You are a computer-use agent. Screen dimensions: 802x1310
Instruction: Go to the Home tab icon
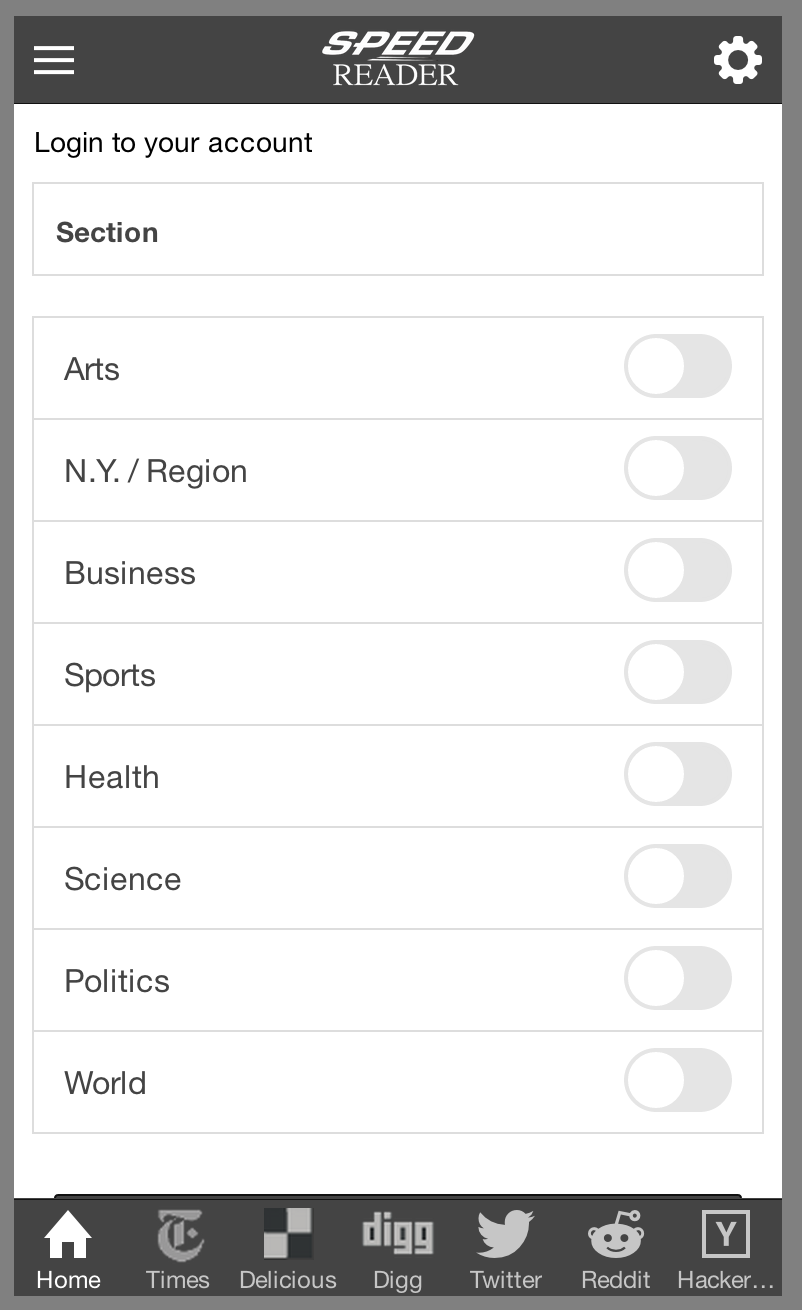pyautogui.click(x=68, y=1234)
